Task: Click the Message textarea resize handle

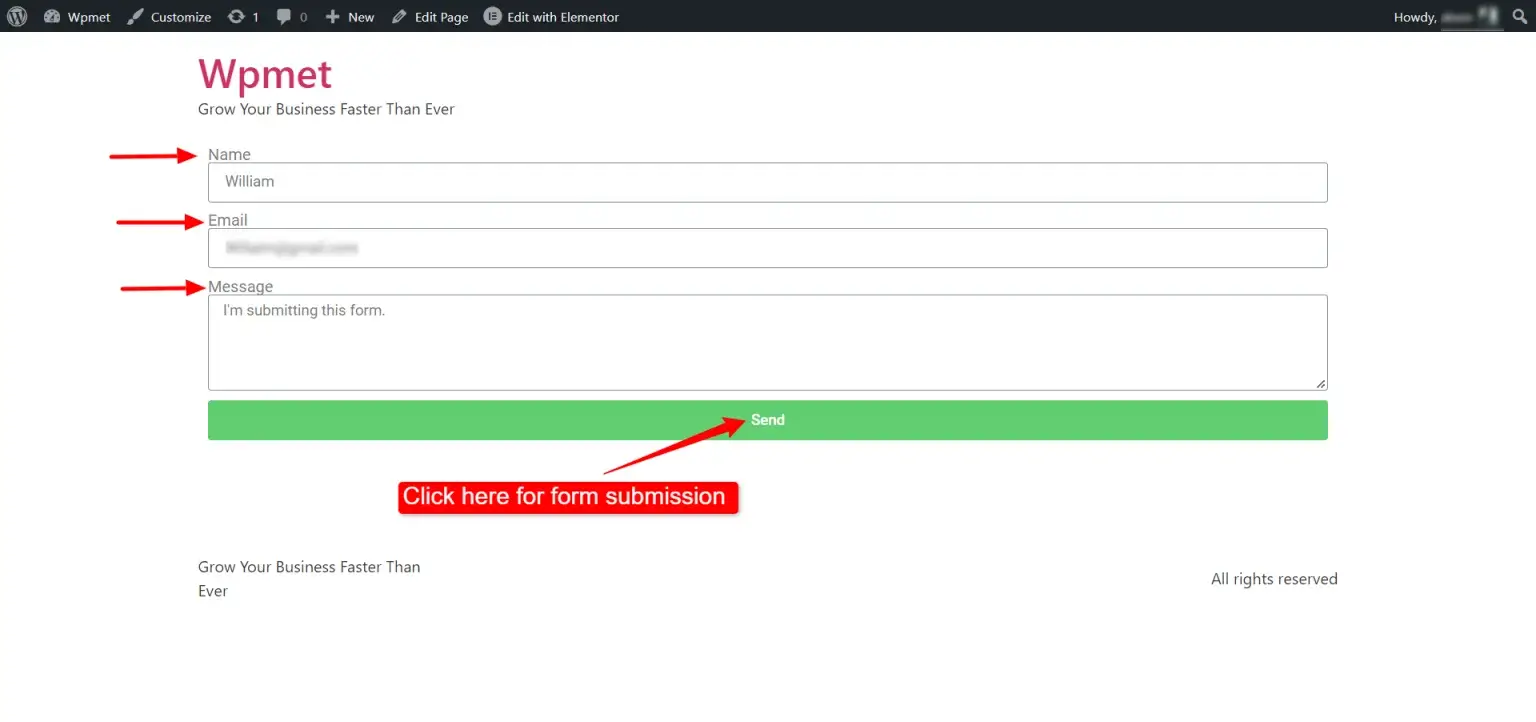Action: 1321,383
